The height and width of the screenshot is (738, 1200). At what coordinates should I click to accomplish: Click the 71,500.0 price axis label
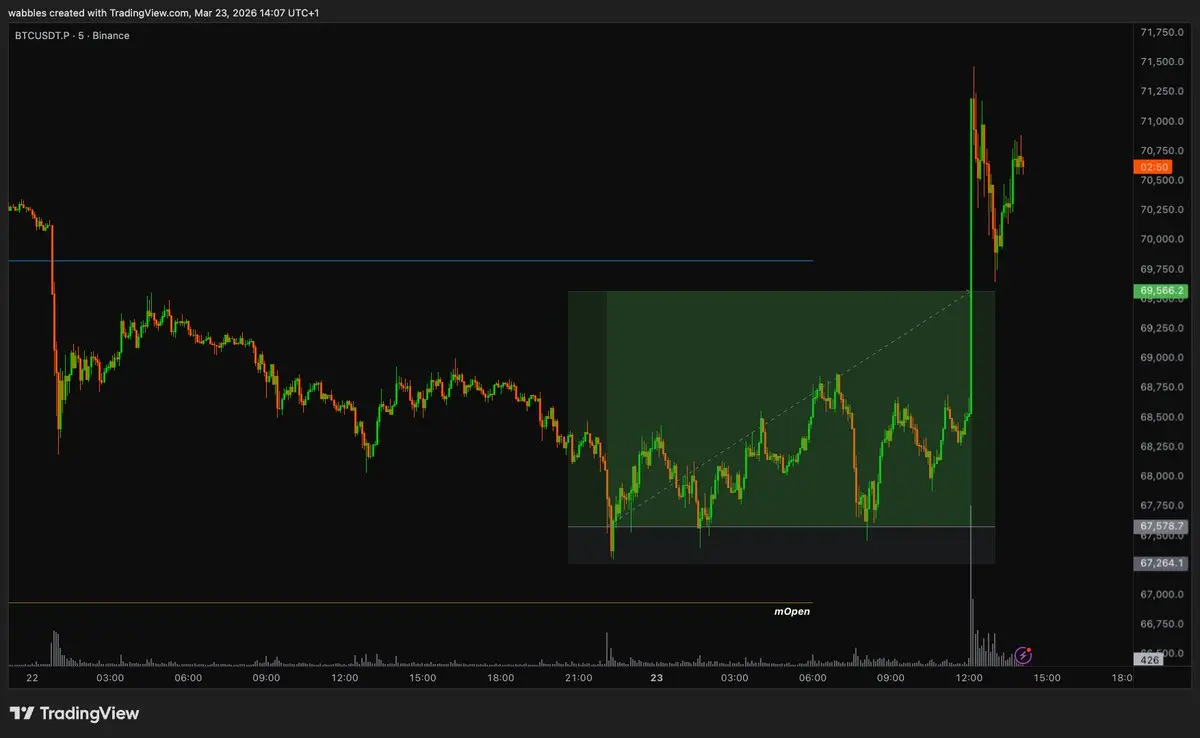tap(1162, 62)
